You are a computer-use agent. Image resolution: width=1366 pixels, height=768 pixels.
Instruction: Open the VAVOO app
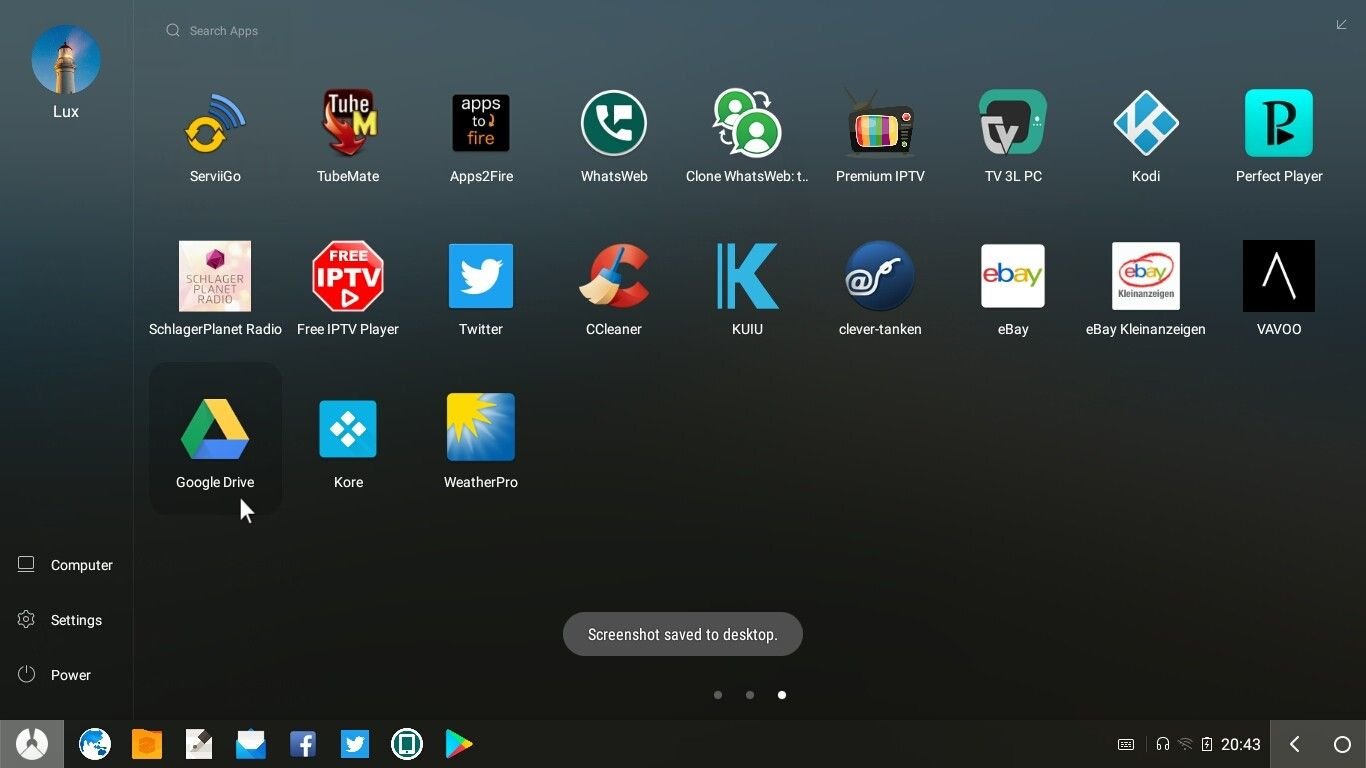(1279, 276)
